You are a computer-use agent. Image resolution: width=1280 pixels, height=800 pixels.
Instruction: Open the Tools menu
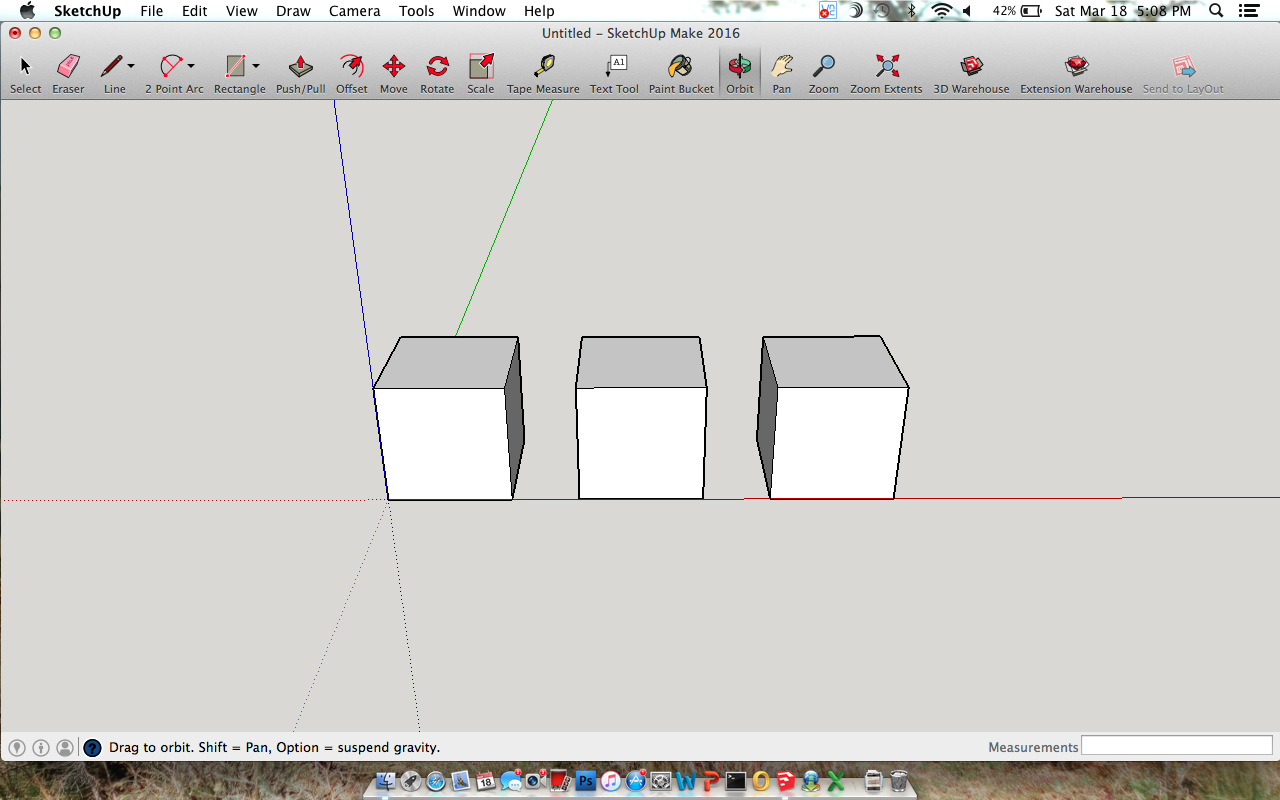click(x=416, y=11)
